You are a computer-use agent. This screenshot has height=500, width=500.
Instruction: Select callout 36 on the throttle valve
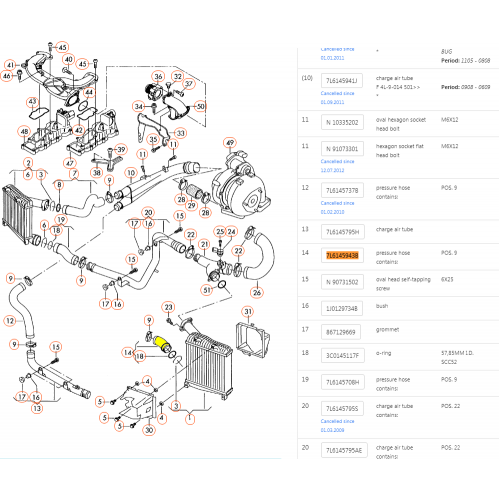coord(158,77)
